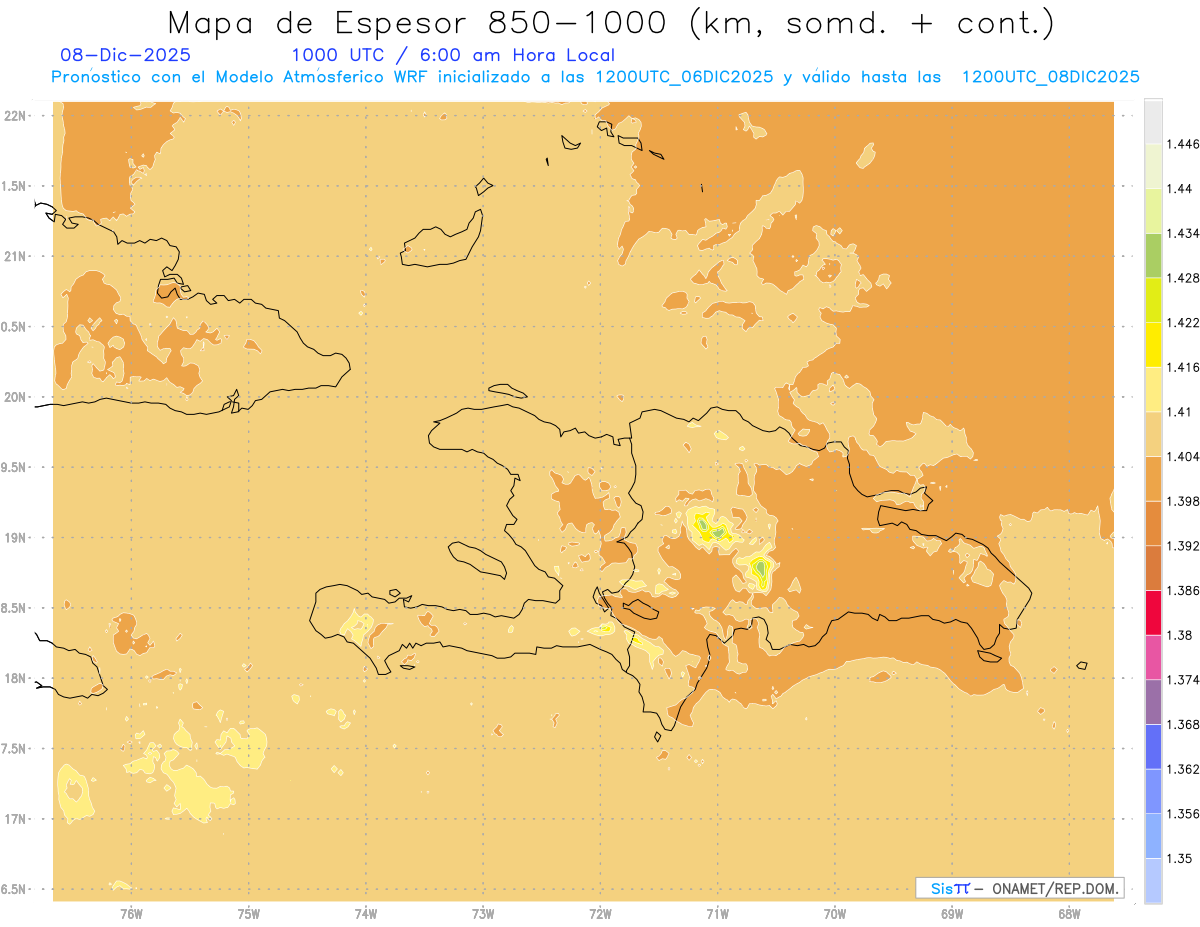The image size is (1200, 927).
Task: Click the longitude label '74W'
Action: point(366,913)
